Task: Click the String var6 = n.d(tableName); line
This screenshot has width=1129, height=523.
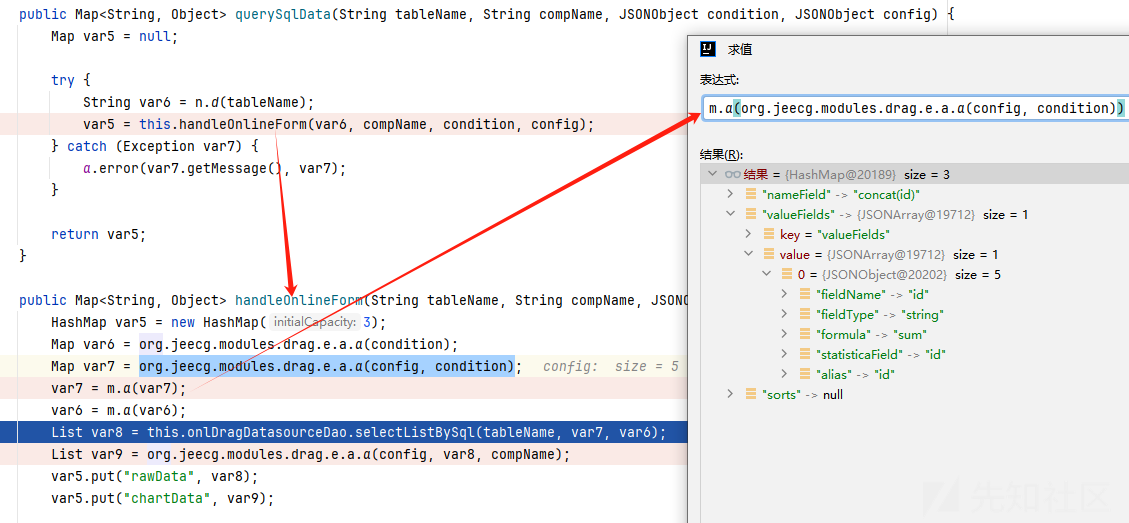Action: pyautogui.click(x=199, y=102)
